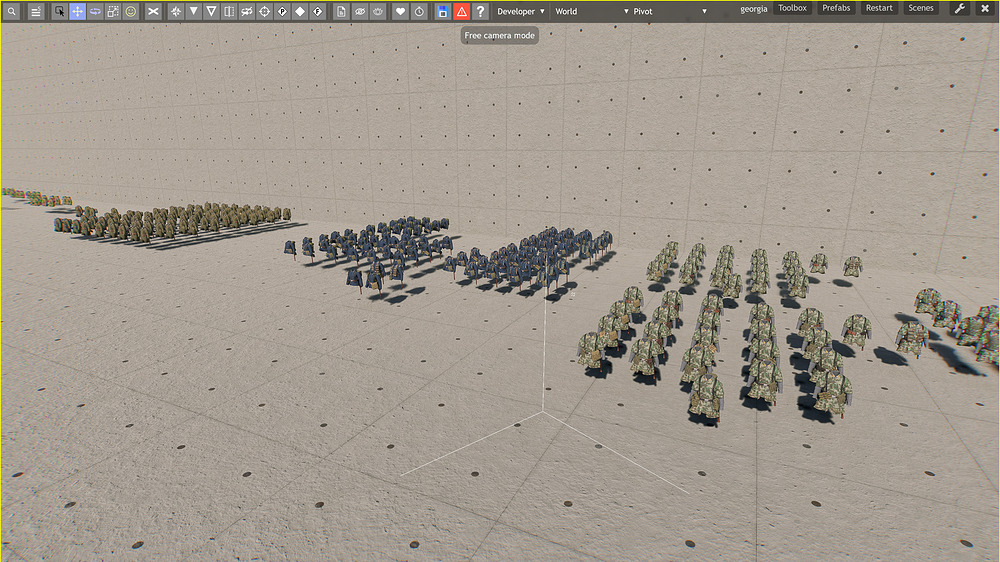Image resolution: width=1000 pixels, height=562 pixels.
Task: Open the list menu icon
Action: pyautogui.click(x=36, y=11)
